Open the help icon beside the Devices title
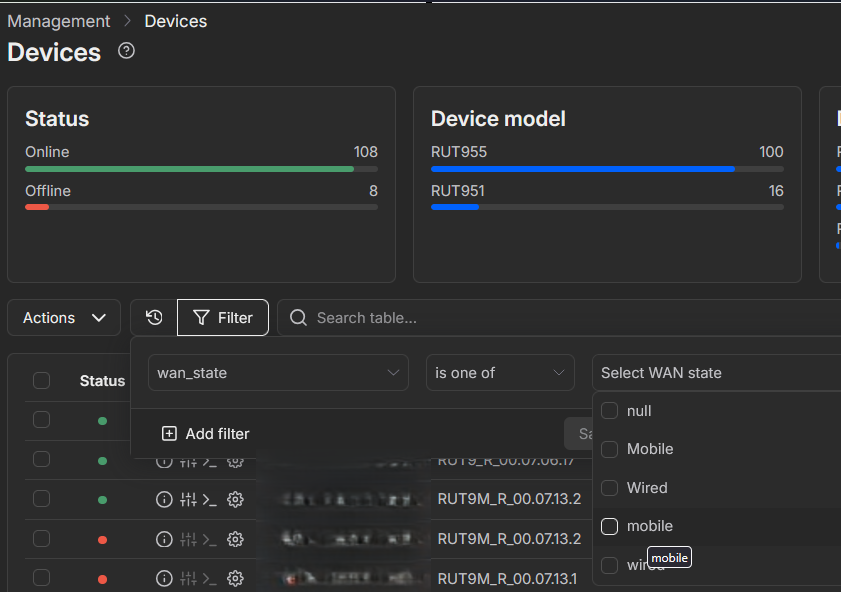Viewport: 841px width, 592px height. click(126, 51)
